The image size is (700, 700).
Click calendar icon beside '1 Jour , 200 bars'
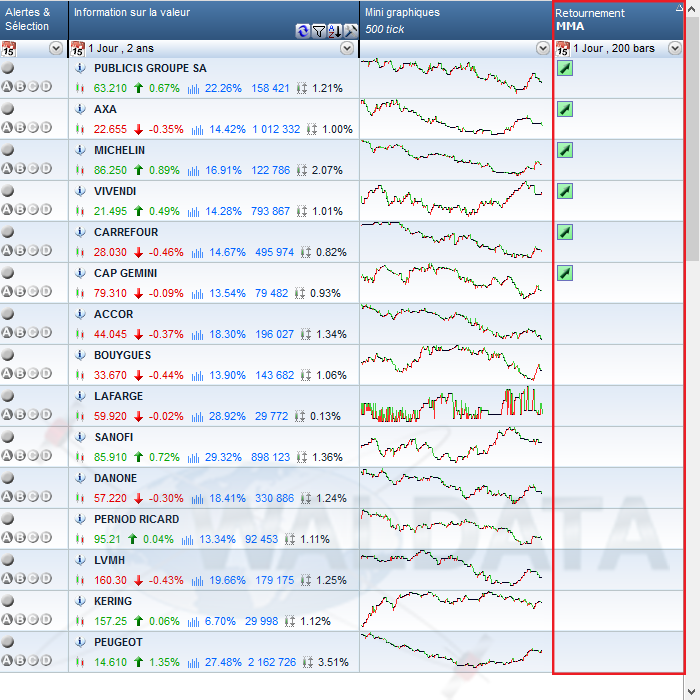562,49
